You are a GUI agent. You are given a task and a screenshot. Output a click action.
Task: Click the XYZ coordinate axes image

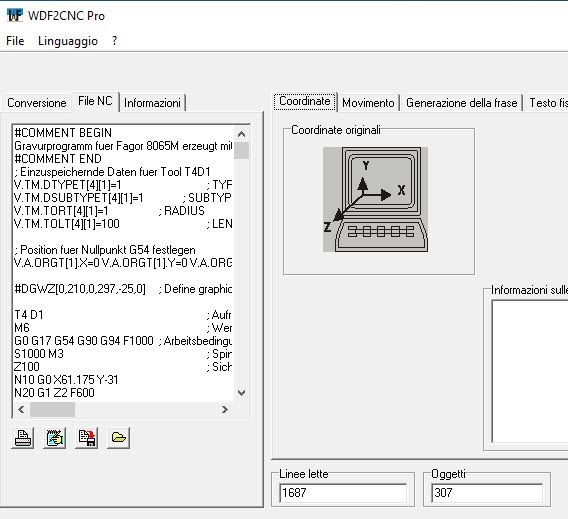(375, 199)
